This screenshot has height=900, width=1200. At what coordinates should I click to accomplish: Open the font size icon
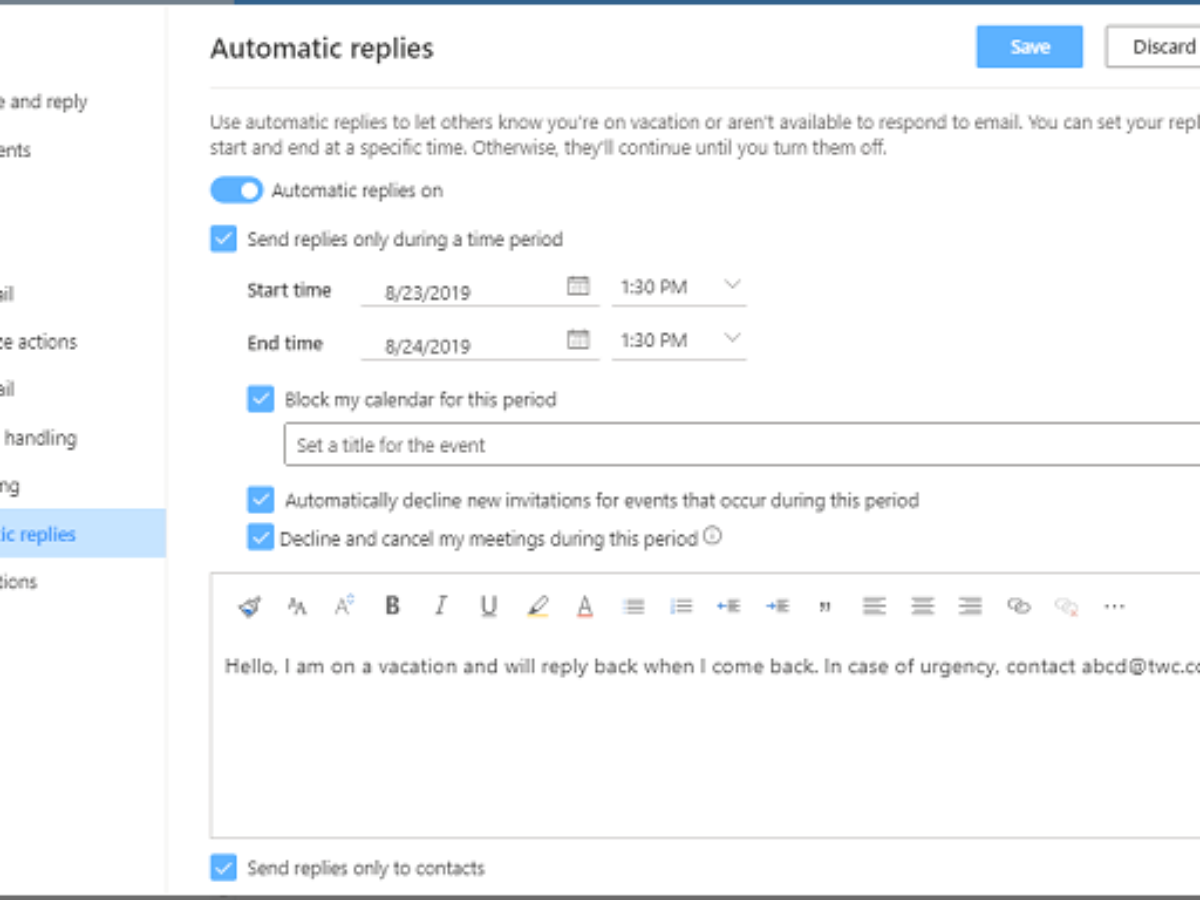(x=344, y=606)
